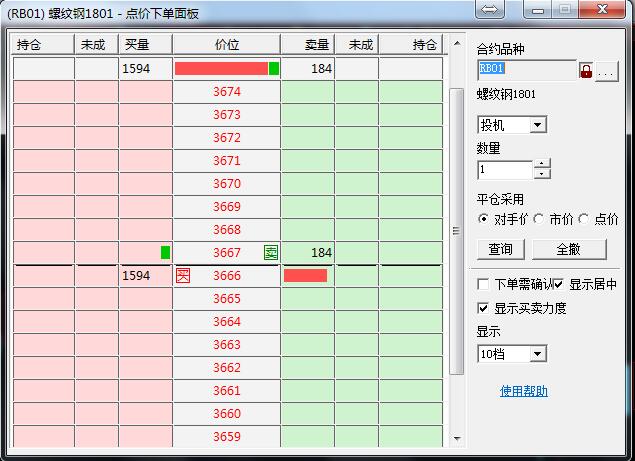Viewport: 635px width, 461px height.
Task: Click the left 持仓 column header
Action: 43,45
